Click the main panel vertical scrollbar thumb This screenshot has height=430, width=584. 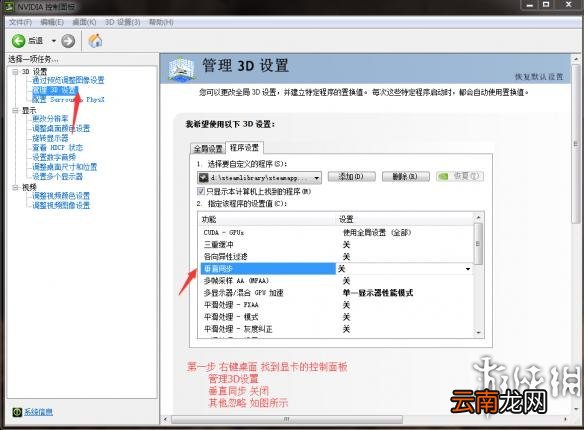pyautogui.click(x=576, y=144)
